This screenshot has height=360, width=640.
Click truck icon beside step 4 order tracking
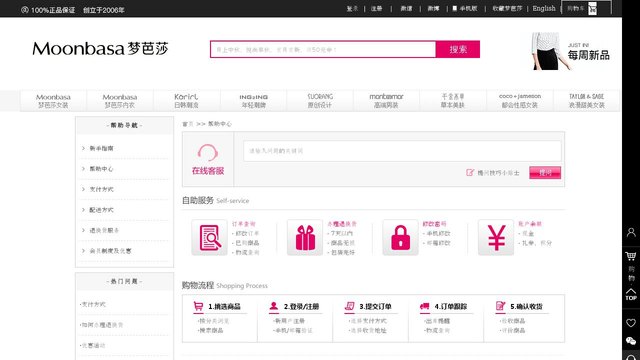pos(424,306)
